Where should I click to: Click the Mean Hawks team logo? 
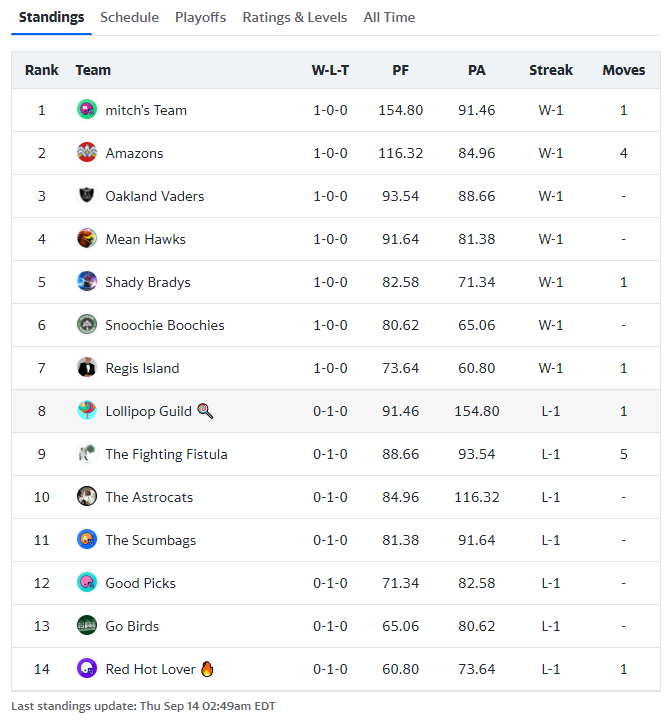[x=87, y=239]
